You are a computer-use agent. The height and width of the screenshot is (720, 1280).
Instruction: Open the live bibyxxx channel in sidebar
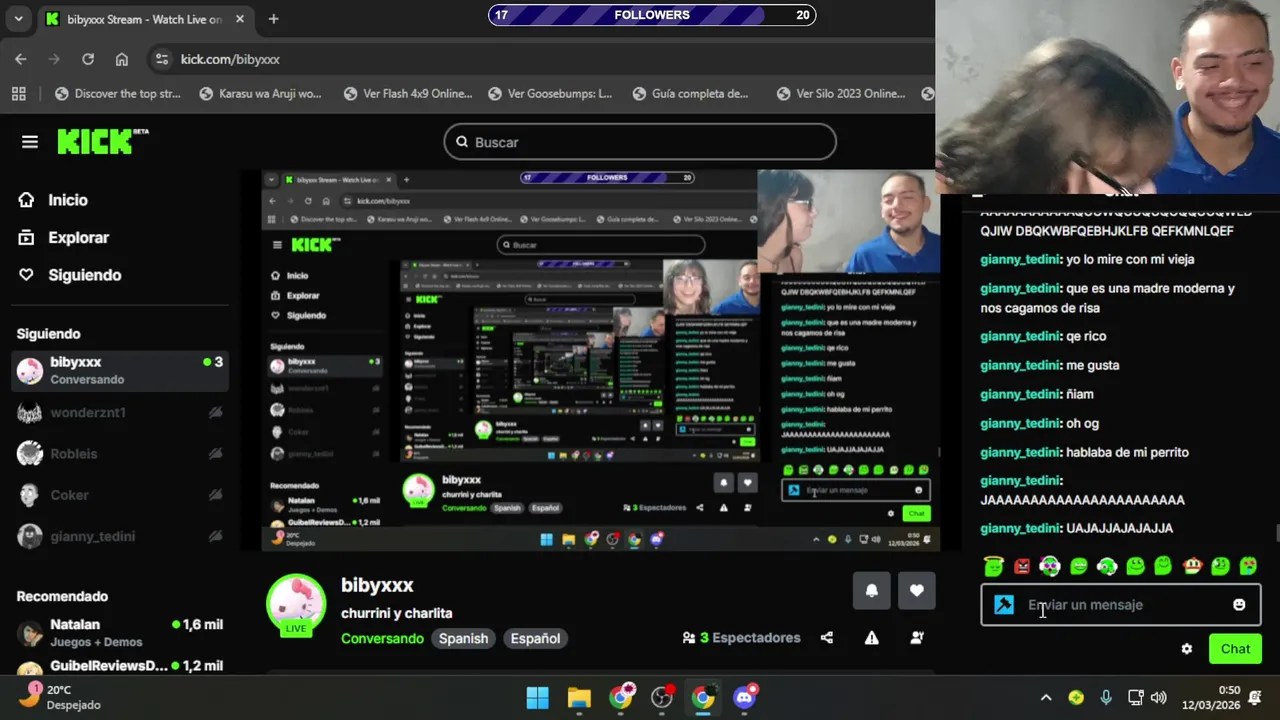(x=120, y=370)
